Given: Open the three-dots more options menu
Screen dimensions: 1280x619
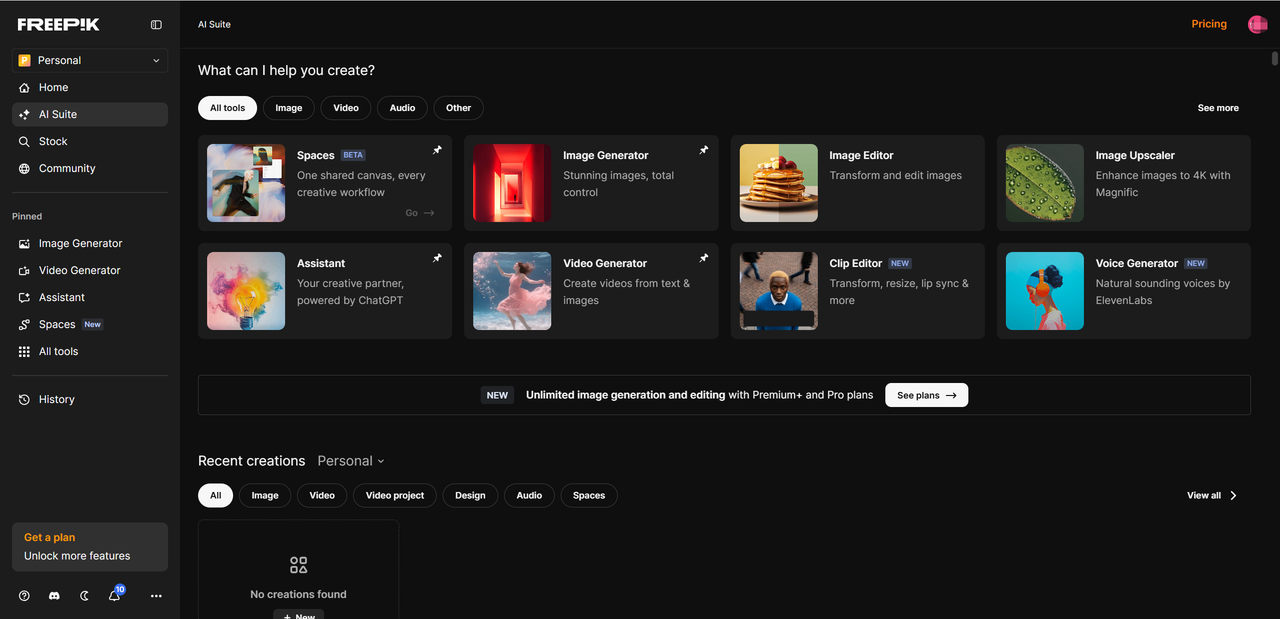Looking at the screenshot, I should [156, 596].
